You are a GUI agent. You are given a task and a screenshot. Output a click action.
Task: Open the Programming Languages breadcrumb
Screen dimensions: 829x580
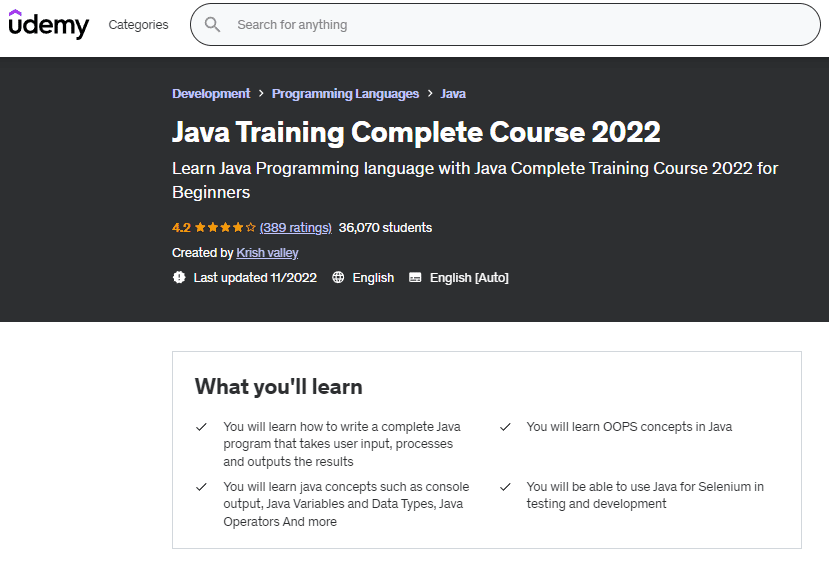(x=345, y=93)
